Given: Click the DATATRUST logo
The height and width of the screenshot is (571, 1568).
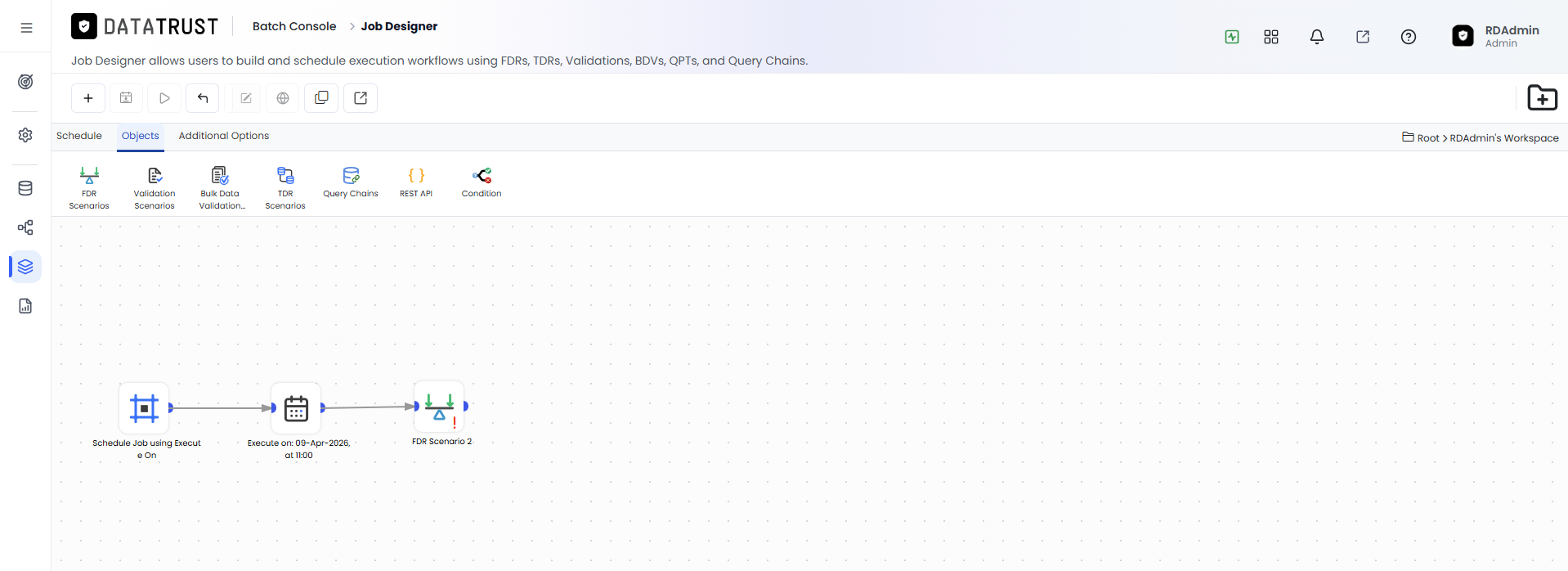Looking at the screenshot, I should [x=145, y=27].
